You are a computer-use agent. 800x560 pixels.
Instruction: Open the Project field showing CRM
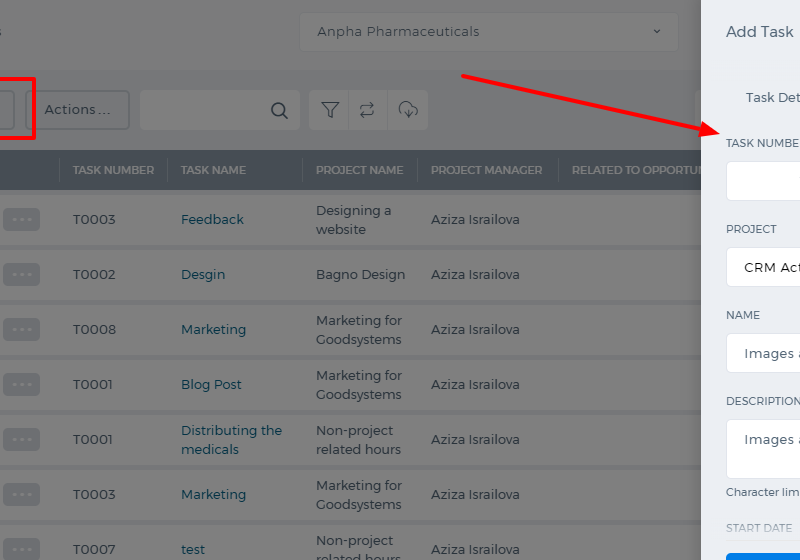click(763, 267)
